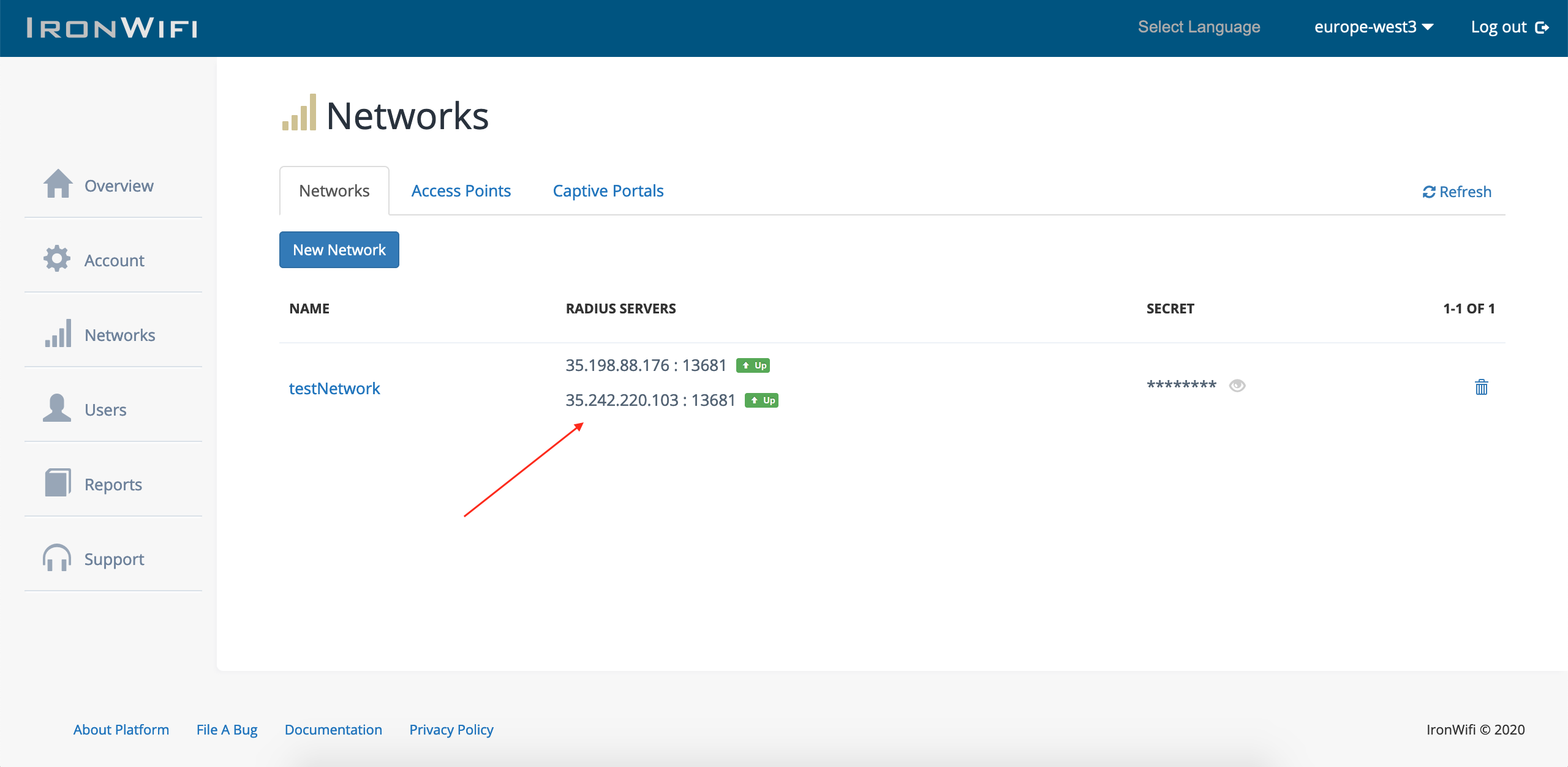The width and height of the screenshot is (1568, 767).
Task: Open the Documentation footer link
Action: [x=334, y=729]
